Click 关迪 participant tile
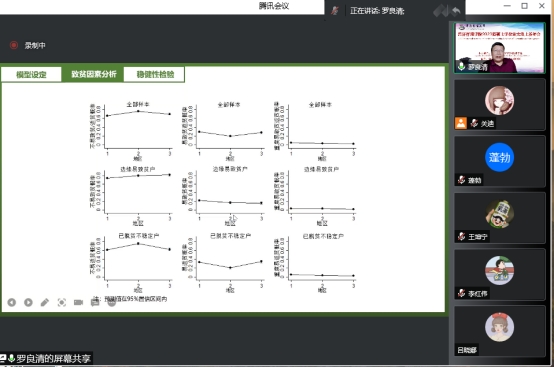The image size is (554, 367). [x=499, y=105]
